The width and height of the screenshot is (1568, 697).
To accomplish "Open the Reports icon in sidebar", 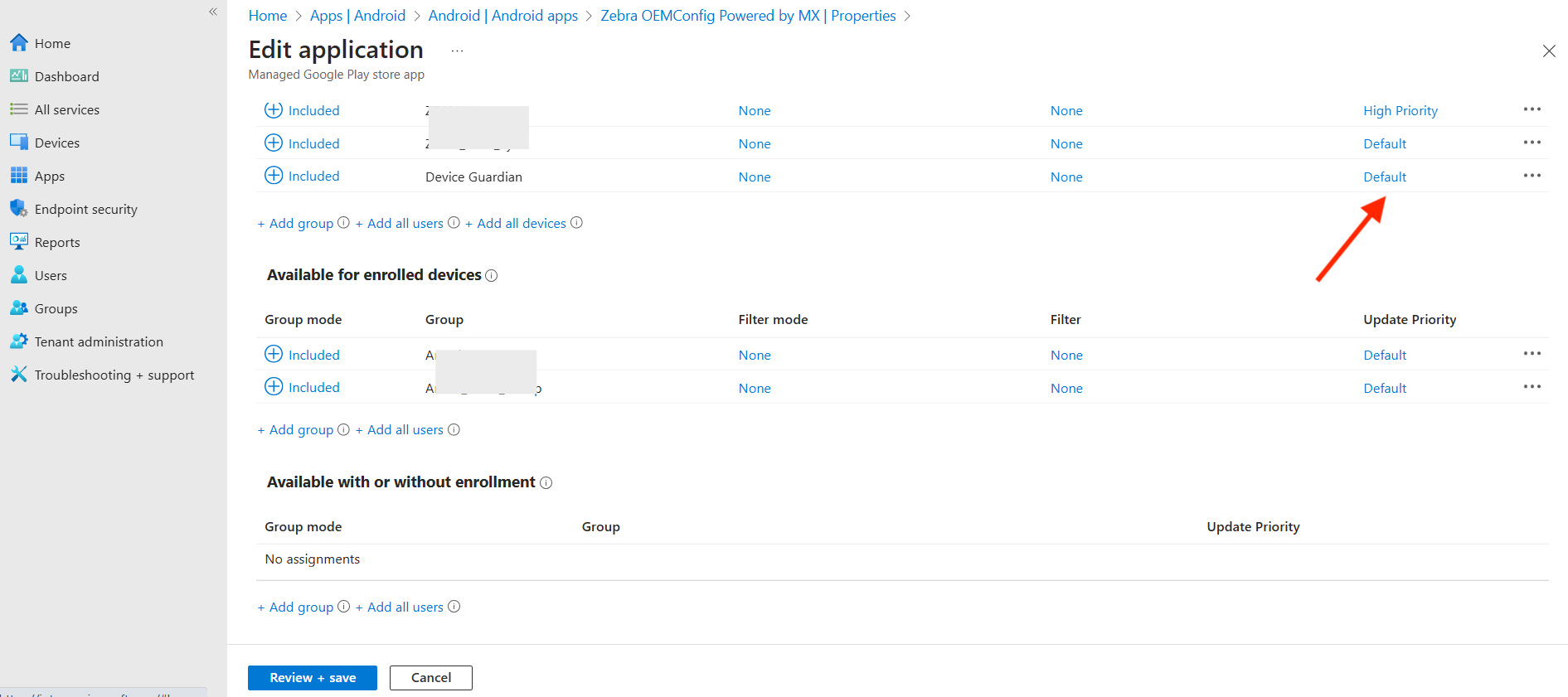I will click(19, 242).
